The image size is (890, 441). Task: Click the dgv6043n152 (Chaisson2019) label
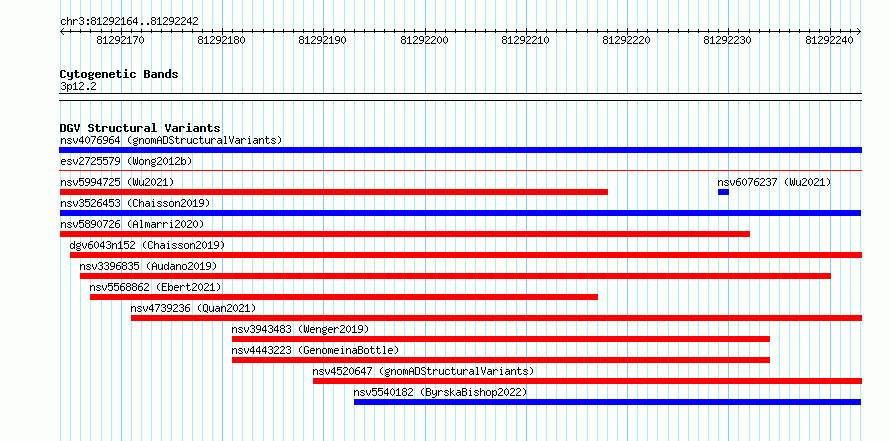pos(148,245)
